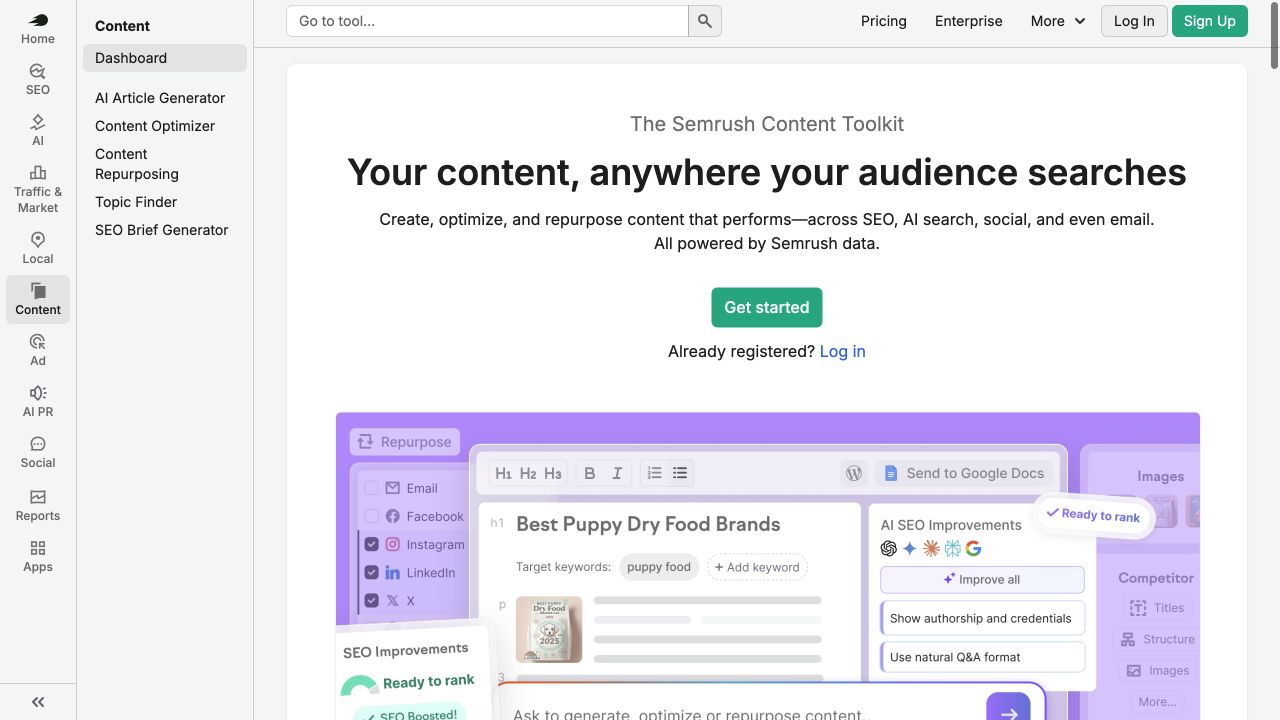This screenshot has height=720, width=1280.
Task: Uncheck the LinkedIn checkbox
Action: (x=371, y=572)
